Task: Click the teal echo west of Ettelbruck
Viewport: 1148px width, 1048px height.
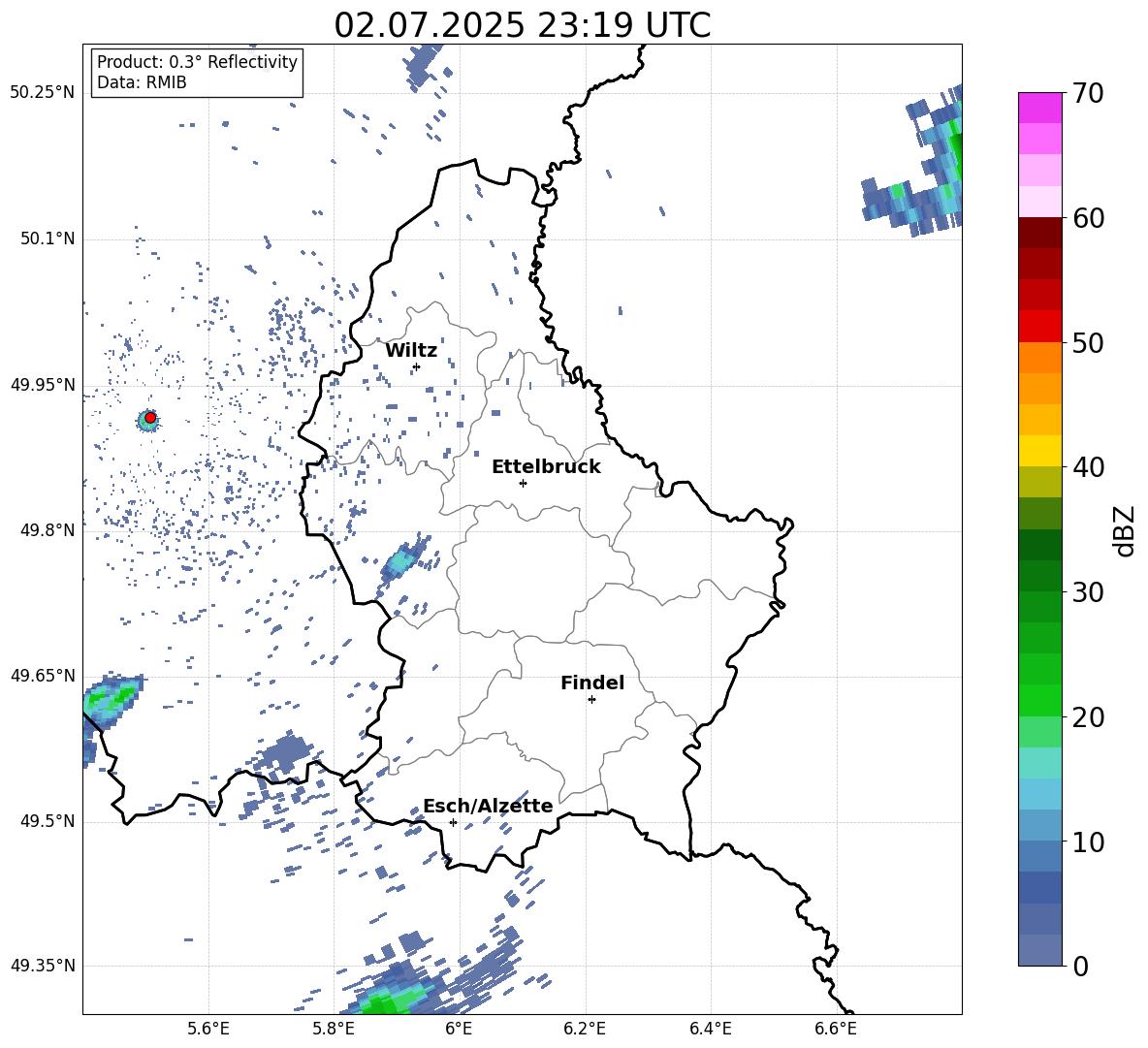Action: pyautogui.click(x=399, y=562)
